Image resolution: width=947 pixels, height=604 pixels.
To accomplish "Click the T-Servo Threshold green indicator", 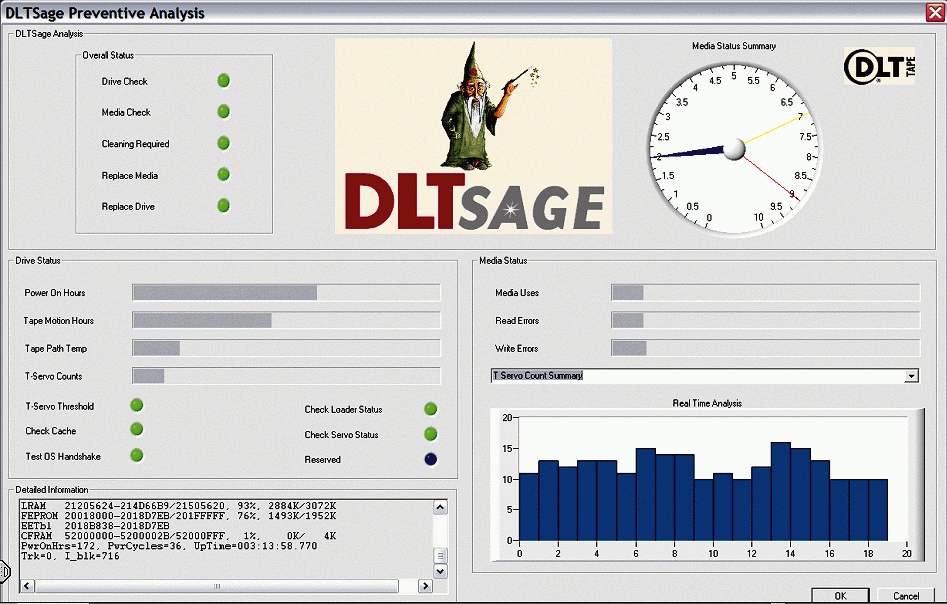I will 137,405.
